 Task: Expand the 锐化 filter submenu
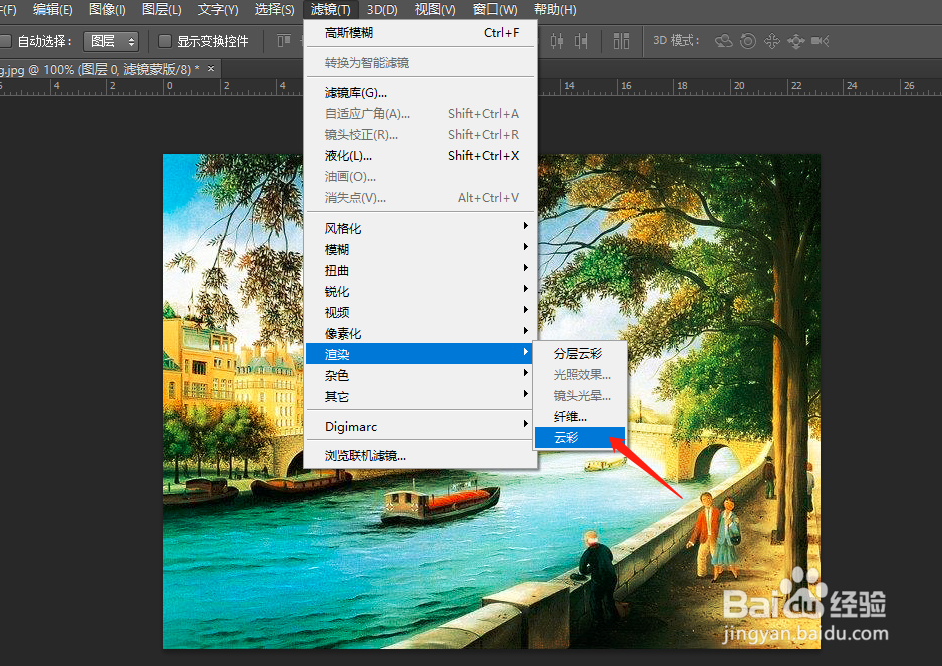point(420,291)
